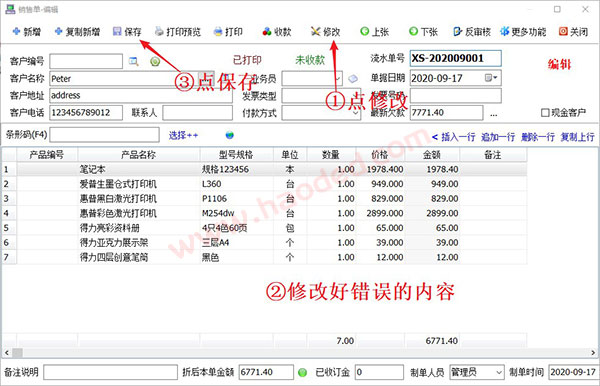This screenshot has height=386, width=600.
Task: Click the 条形码(F4) barcode input
Action: 104,135
